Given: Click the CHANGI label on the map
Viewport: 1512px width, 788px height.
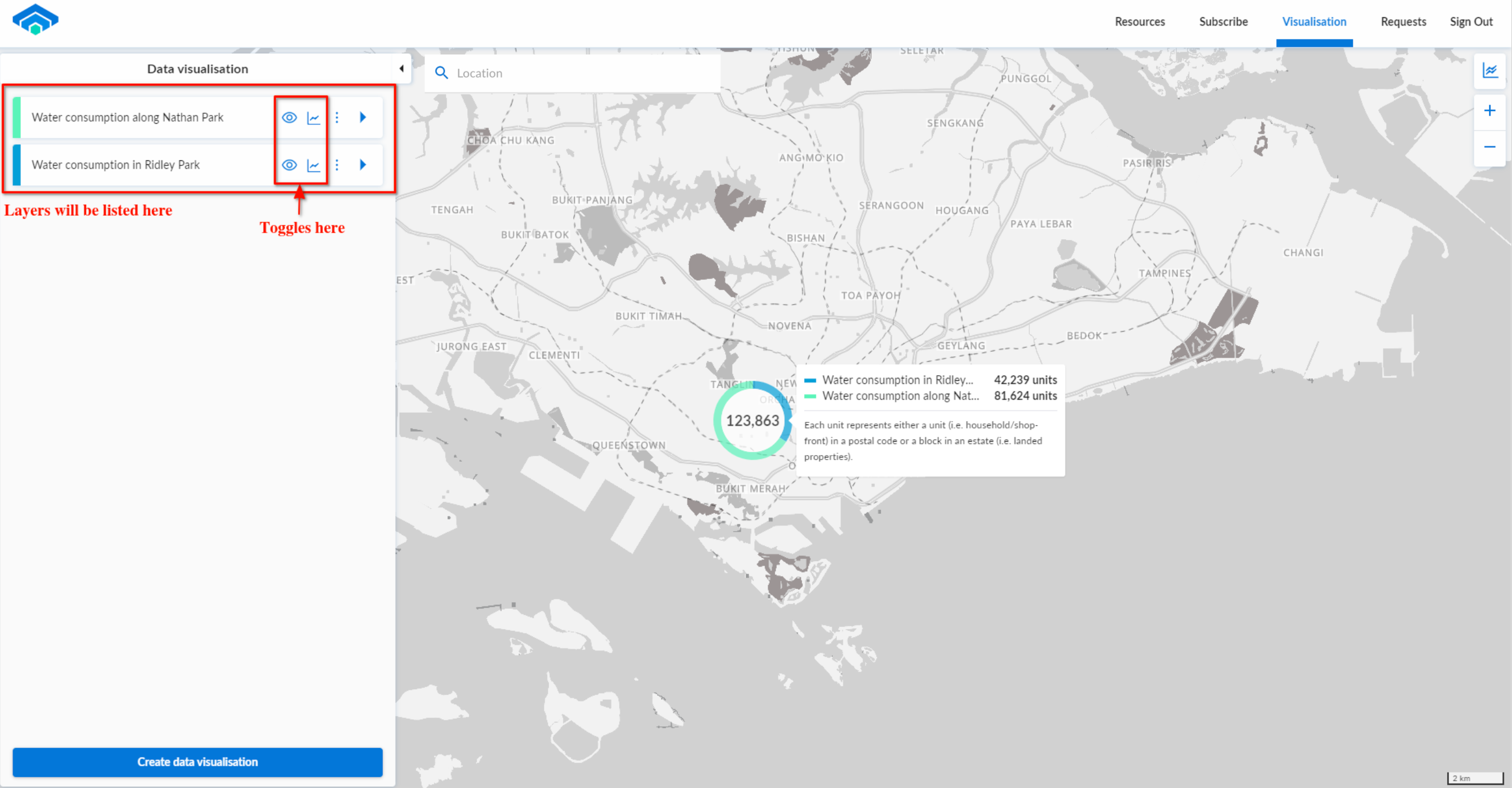Looking at the screenshot, I should [x=1303, y=252].
